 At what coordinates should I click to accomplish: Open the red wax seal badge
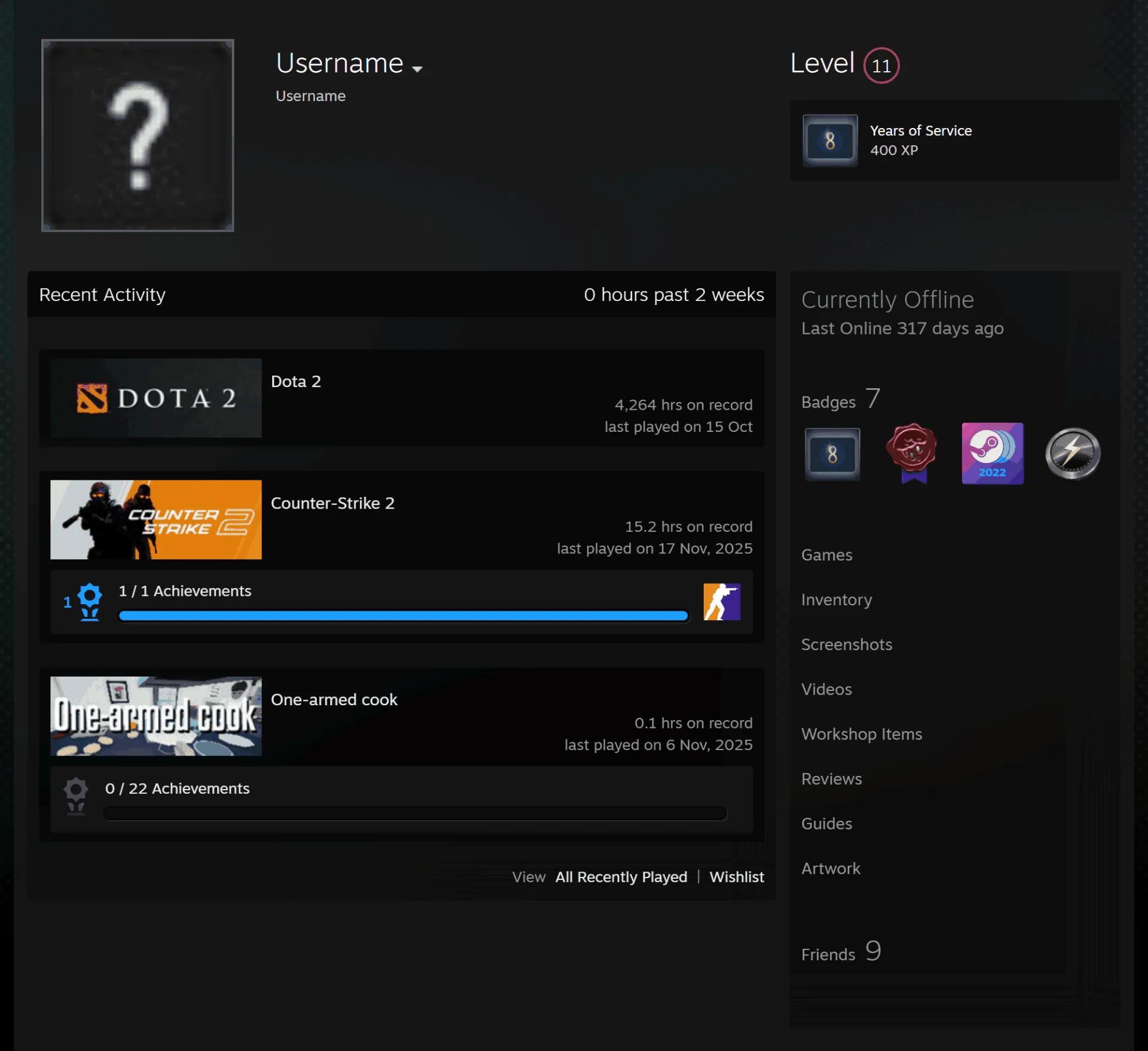(x=912, y=453)
